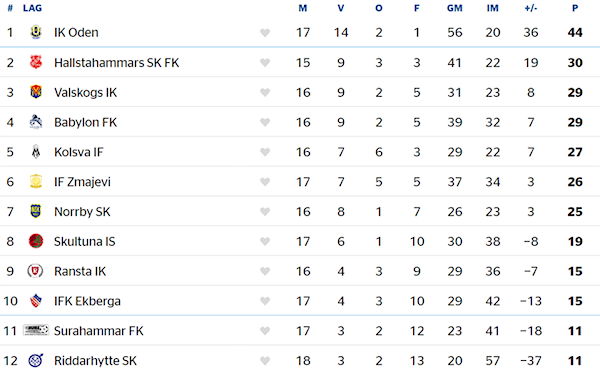
Task: Click the LAG column header
Action: pyautogui.click(x=32, y=8)
